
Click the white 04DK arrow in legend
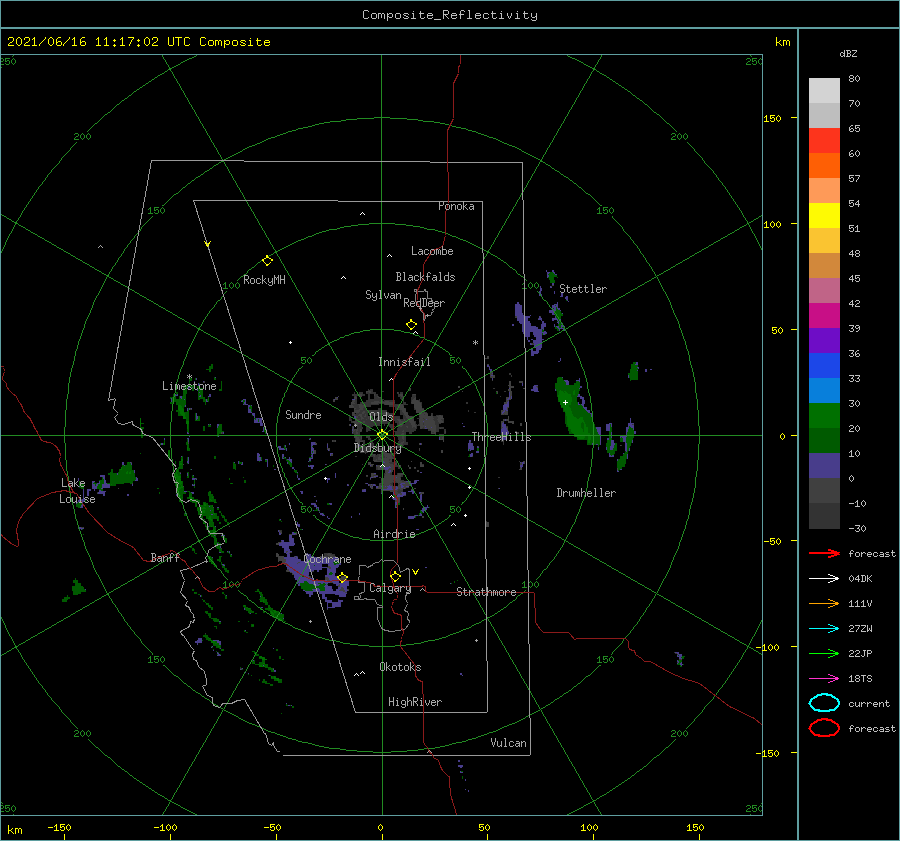pos(824,579)
